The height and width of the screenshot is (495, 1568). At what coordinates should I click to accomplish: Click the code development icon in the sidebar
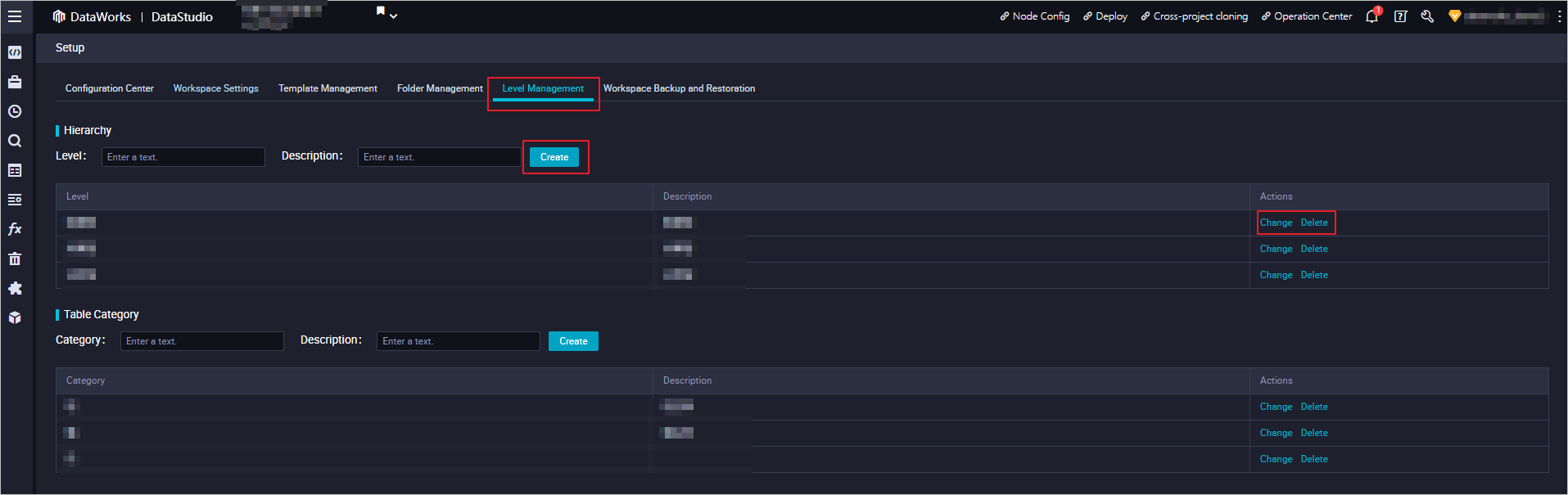15,52
